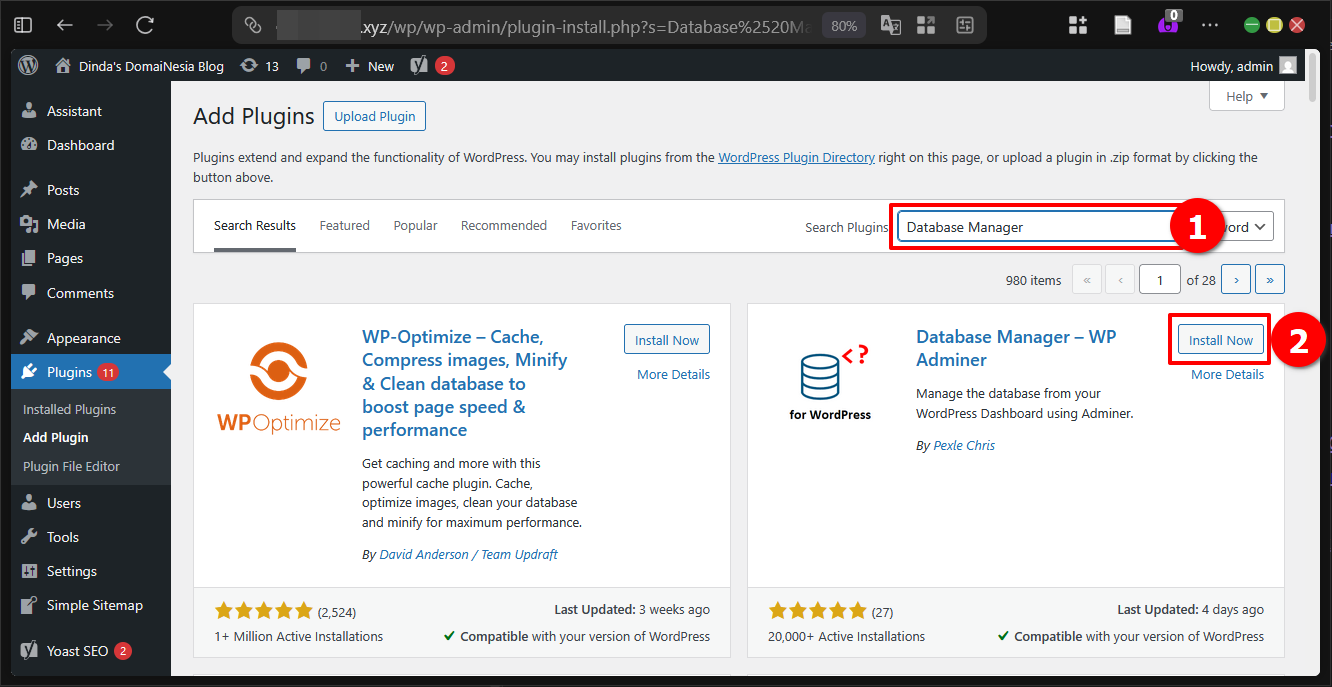The image size is (1332, 687).
Task: Switch to the Featured plugins tab
Action: (x=344, y=225)
